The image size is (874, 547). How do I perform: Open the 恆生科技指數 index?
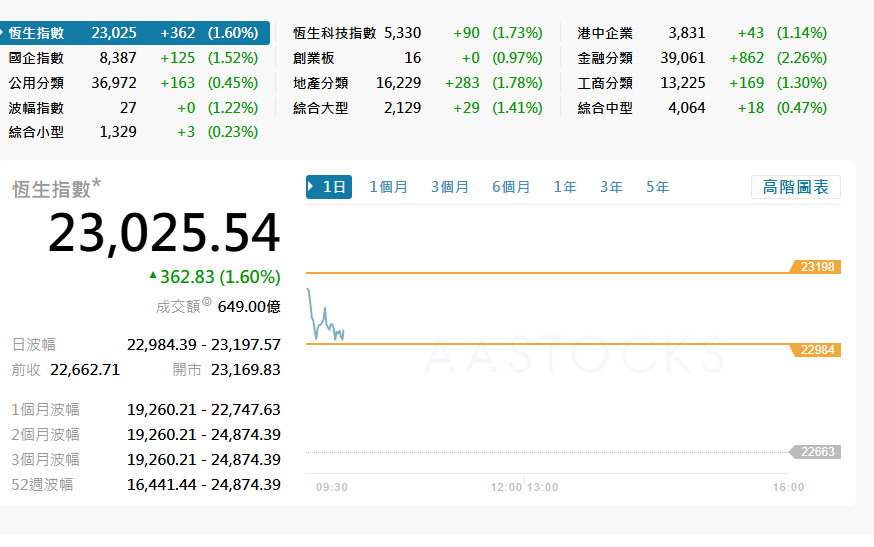tap(334, 33)
